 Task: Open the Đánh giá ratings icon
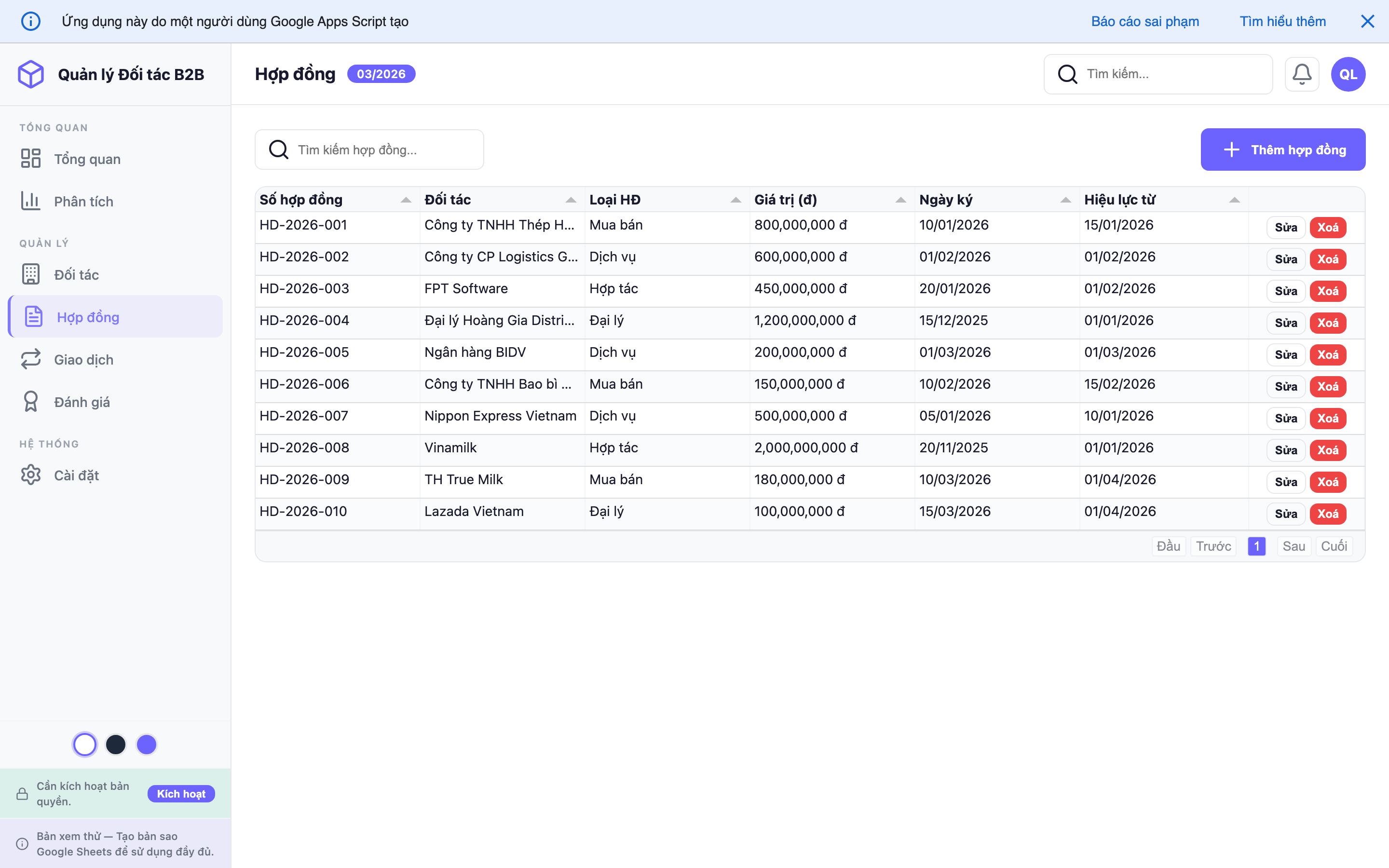click(31, 401)
